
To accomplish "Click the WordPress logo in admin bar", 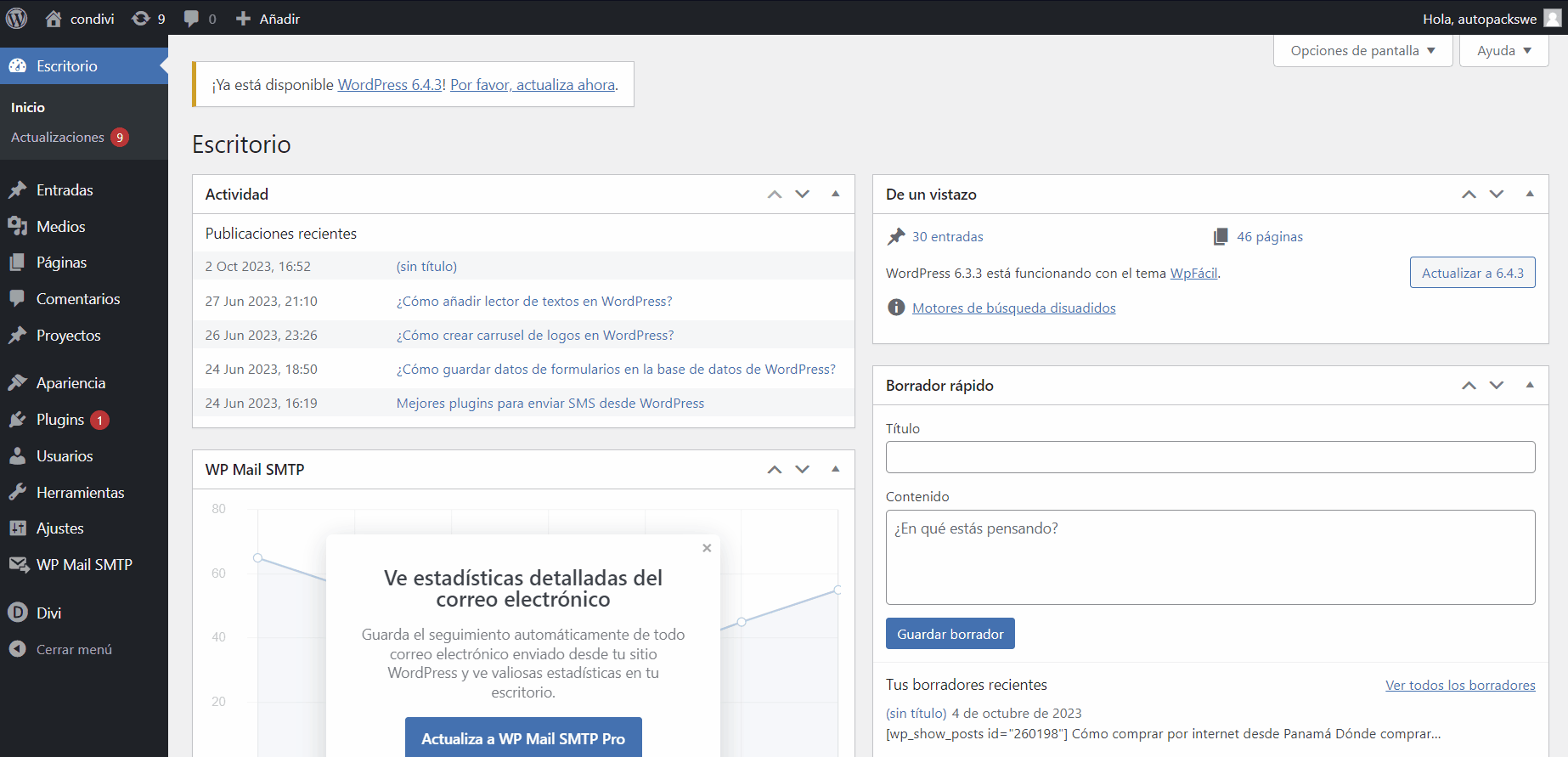I will click(x=17, y=18).
